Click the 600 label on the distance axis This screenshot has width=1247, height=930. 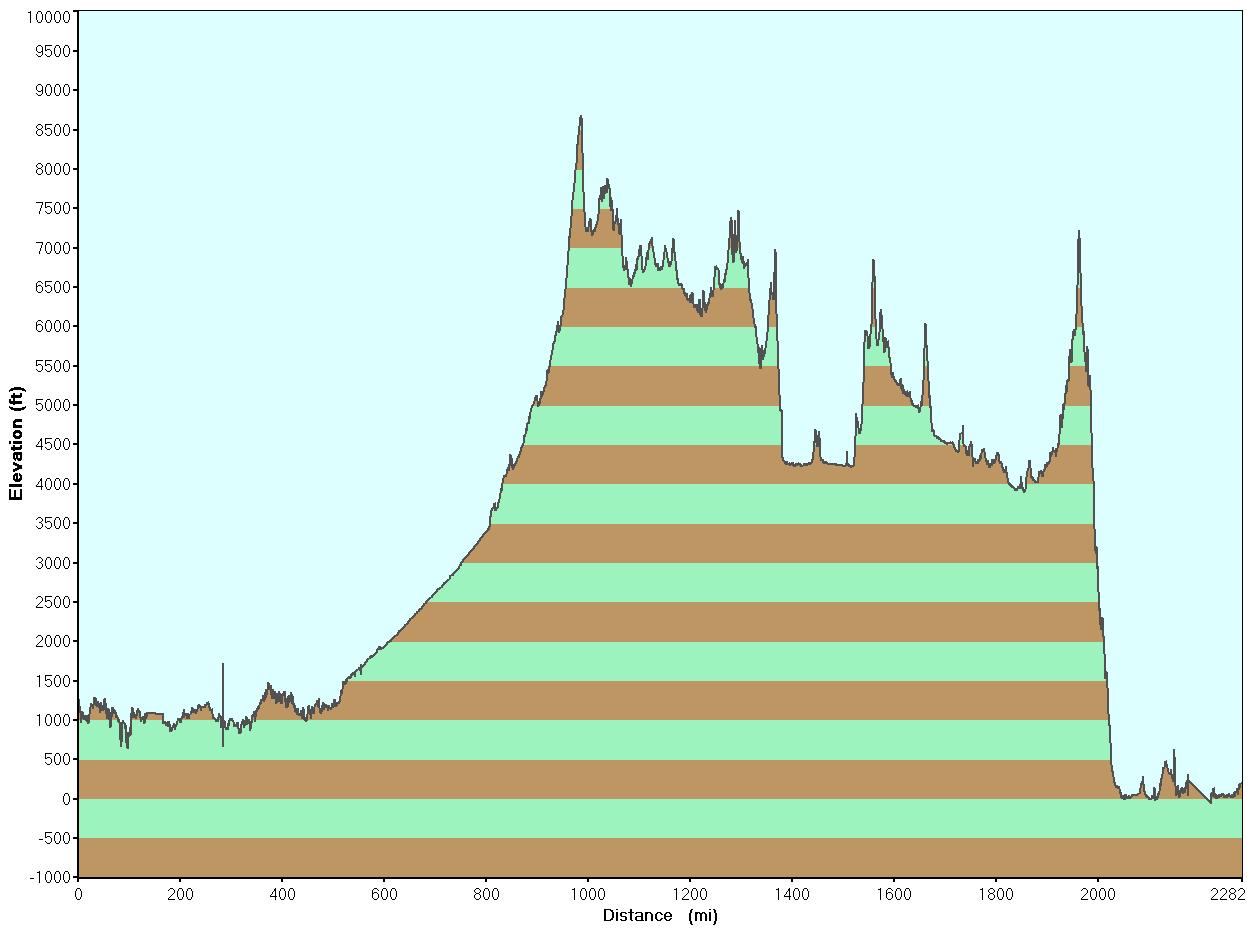pyautogui.click(x=384, y=894)
